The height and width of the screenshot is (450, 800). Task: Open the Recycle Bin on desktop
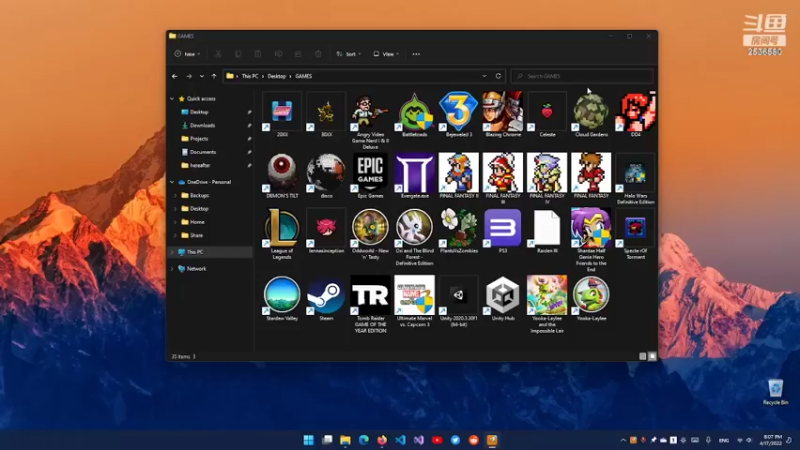(776, 392)
